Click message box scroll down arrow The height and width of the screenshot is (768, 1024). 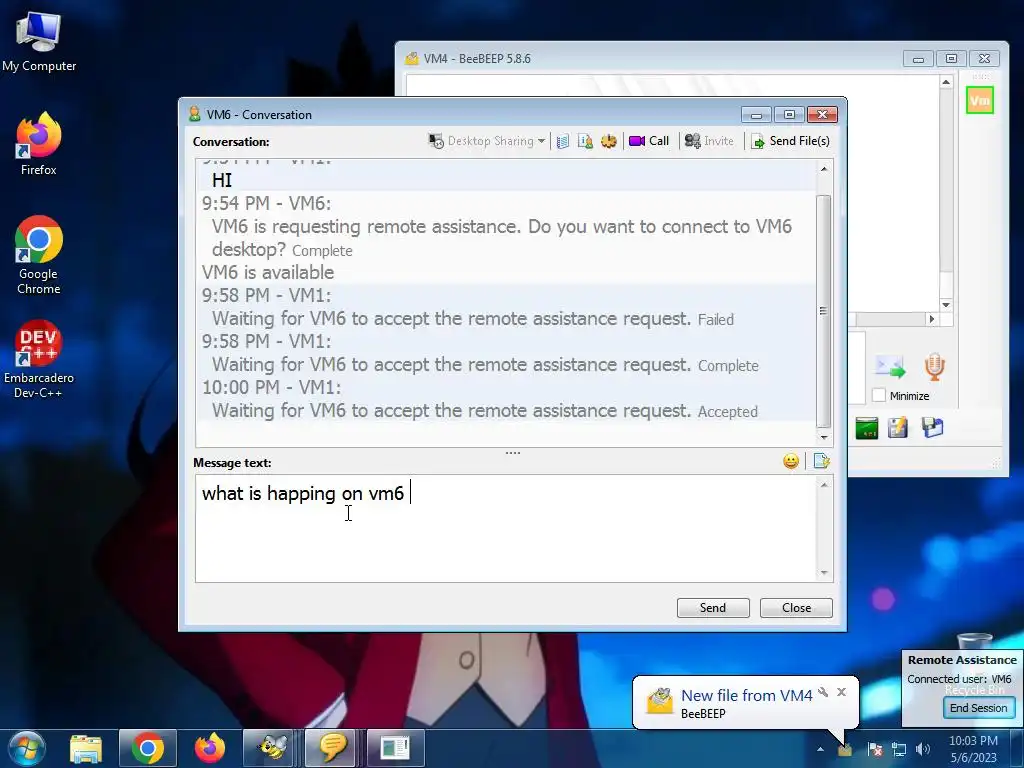[824, 573]
